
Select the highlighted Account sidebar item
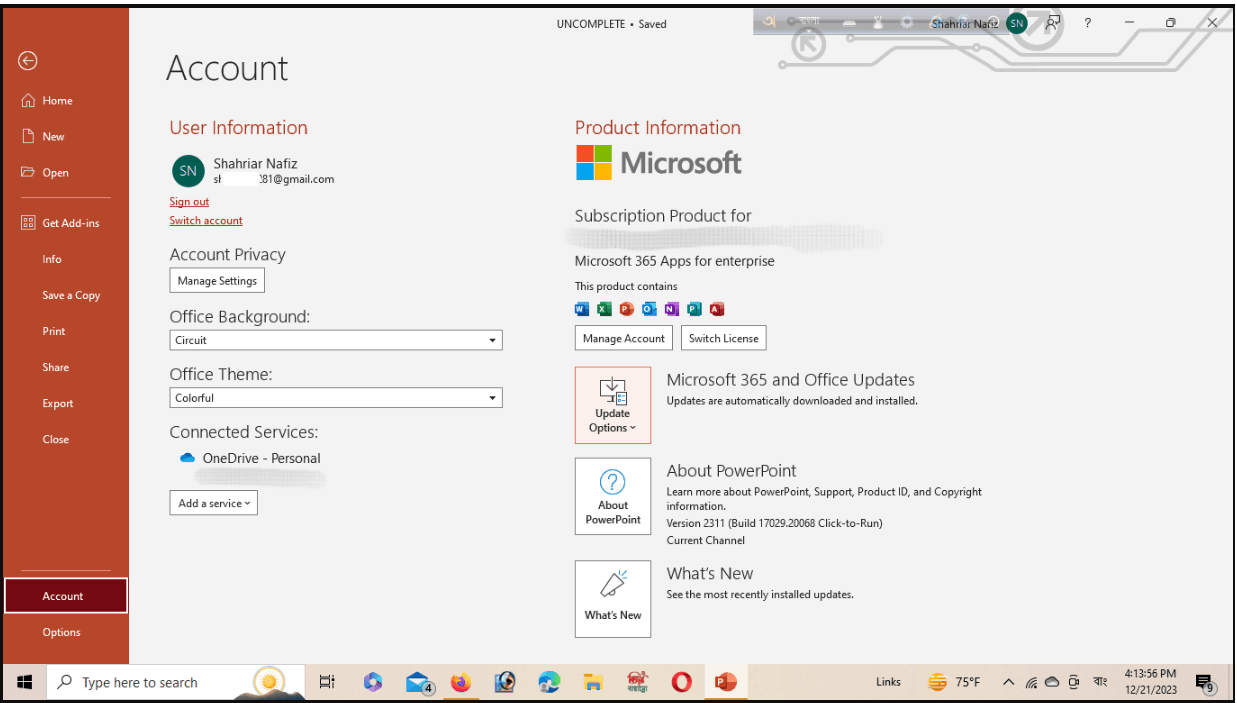point(66,596)
